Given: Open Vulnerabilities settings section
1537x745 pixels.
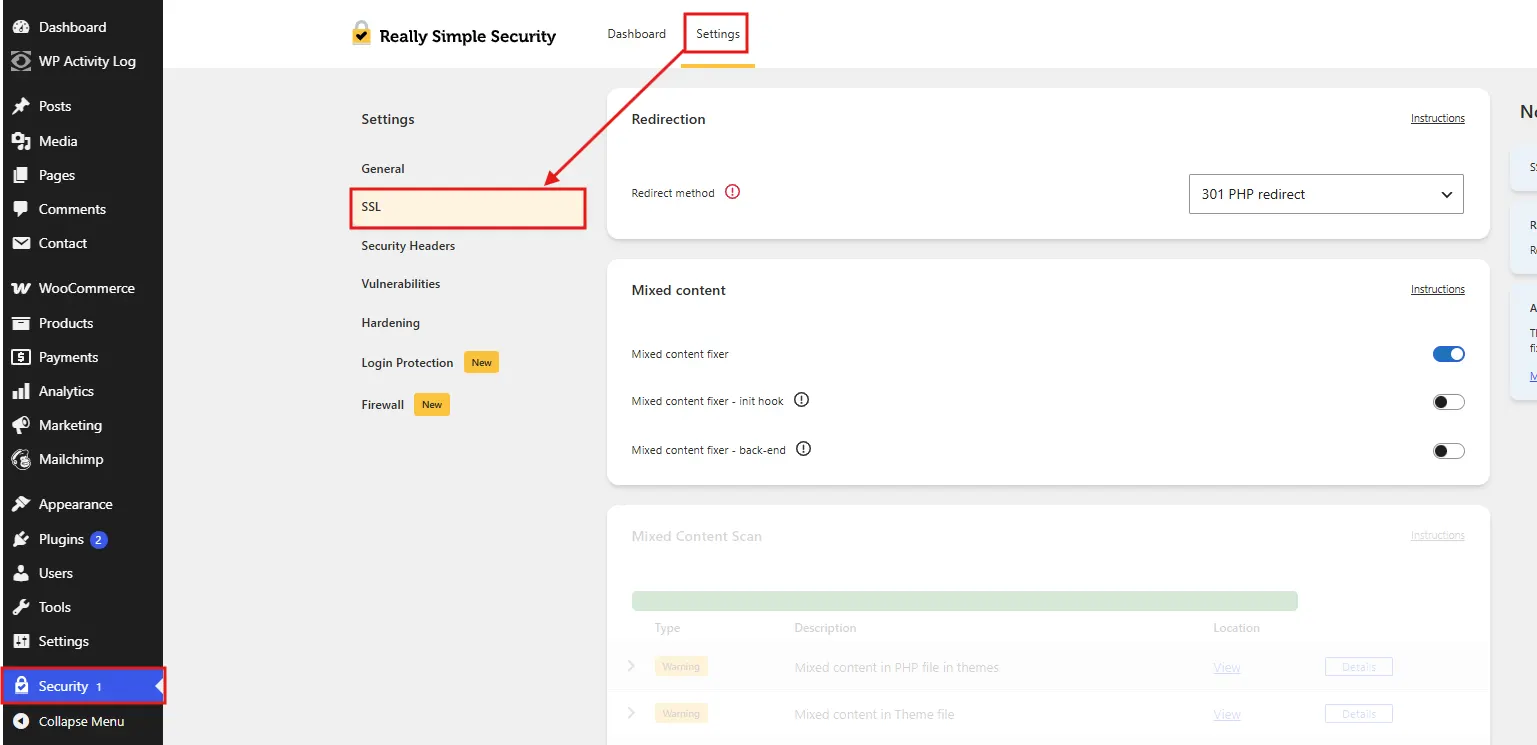Looking at the screenshot, I should coord(401,284).
